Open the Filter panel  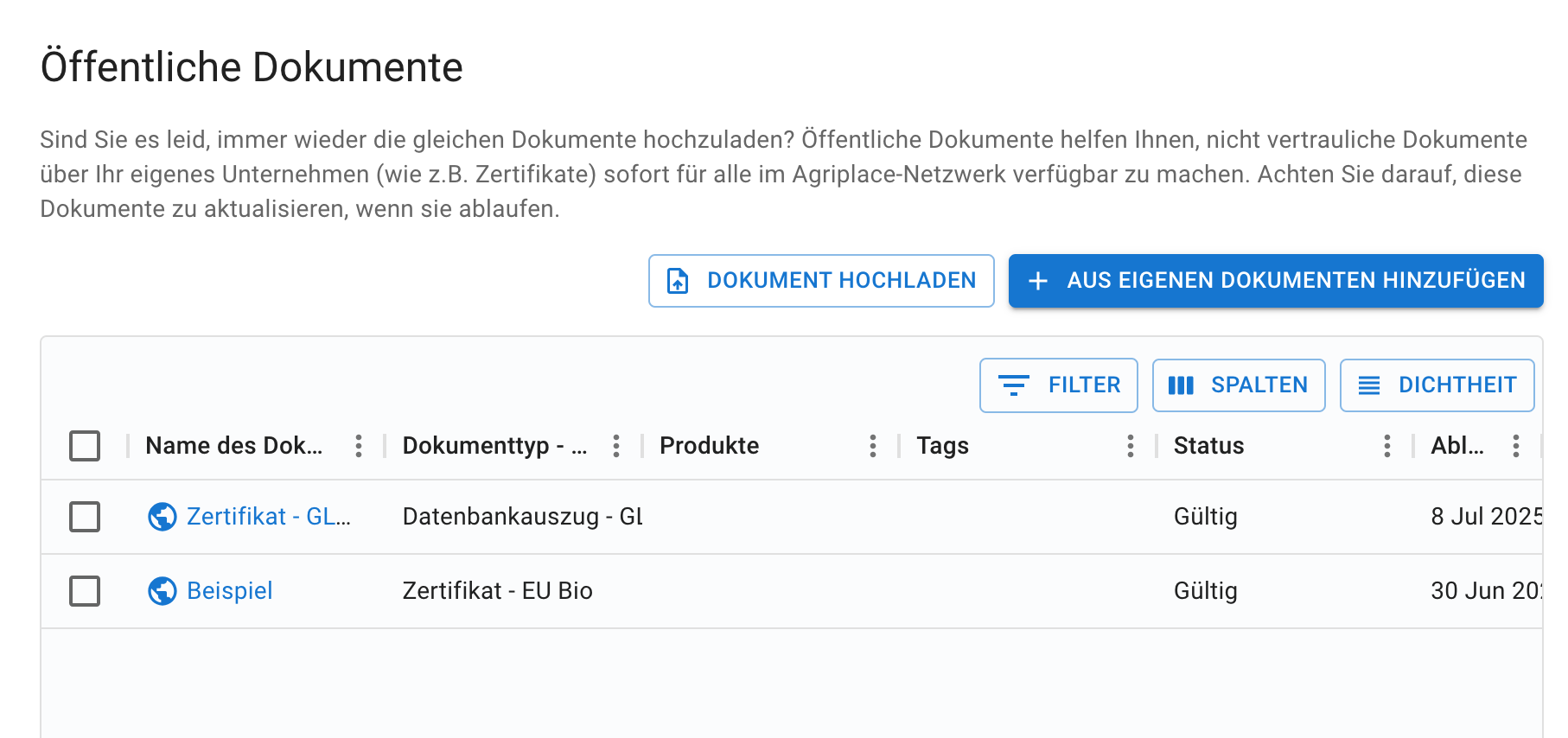pyautogui.click(x=1059, y=385)
